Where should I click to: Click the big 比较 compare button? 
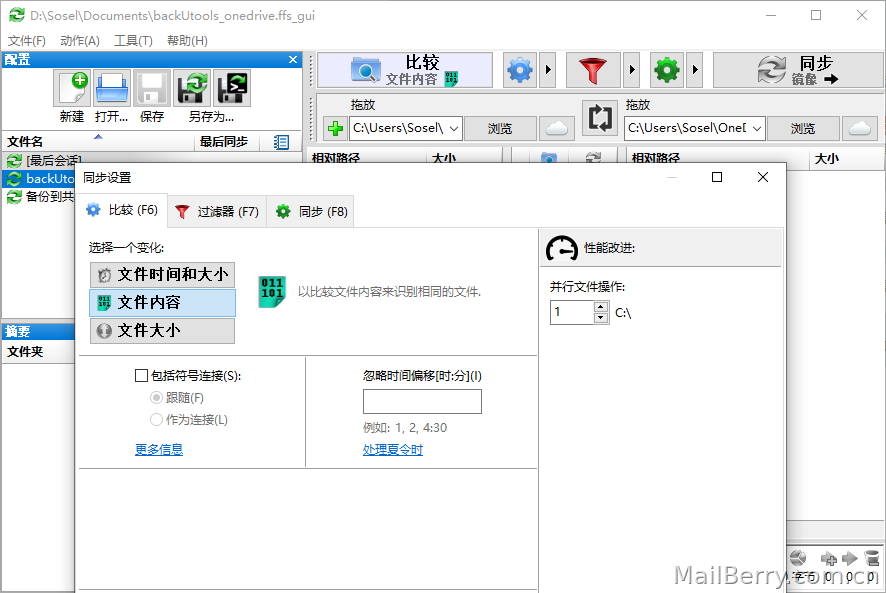405,70
